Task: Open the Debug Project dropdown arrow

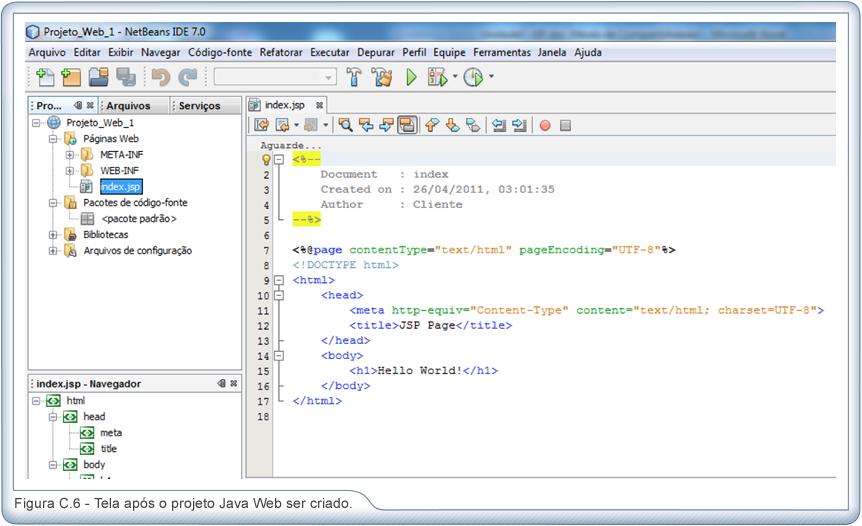Action: (455, 76)
